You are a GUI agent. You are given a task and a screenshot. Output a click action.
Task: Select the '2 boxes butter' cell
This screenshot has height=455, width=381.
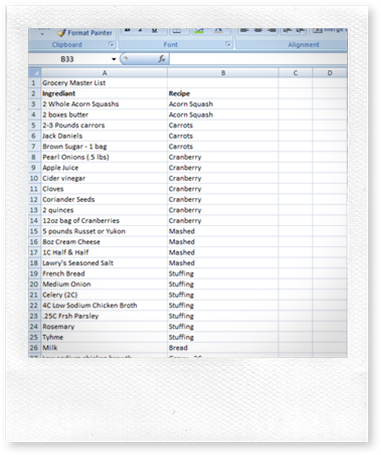[x=104, y=115]
